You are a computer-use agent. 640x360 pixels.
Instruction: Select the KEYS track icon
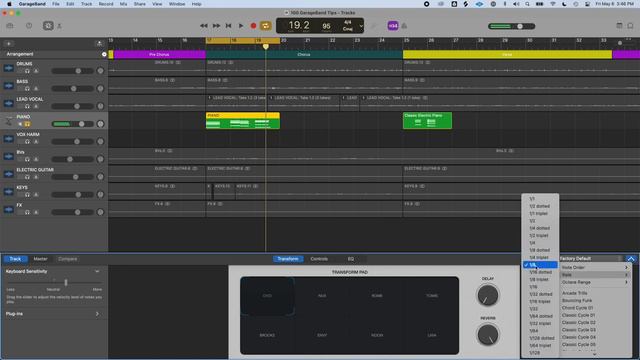point(9,192)
